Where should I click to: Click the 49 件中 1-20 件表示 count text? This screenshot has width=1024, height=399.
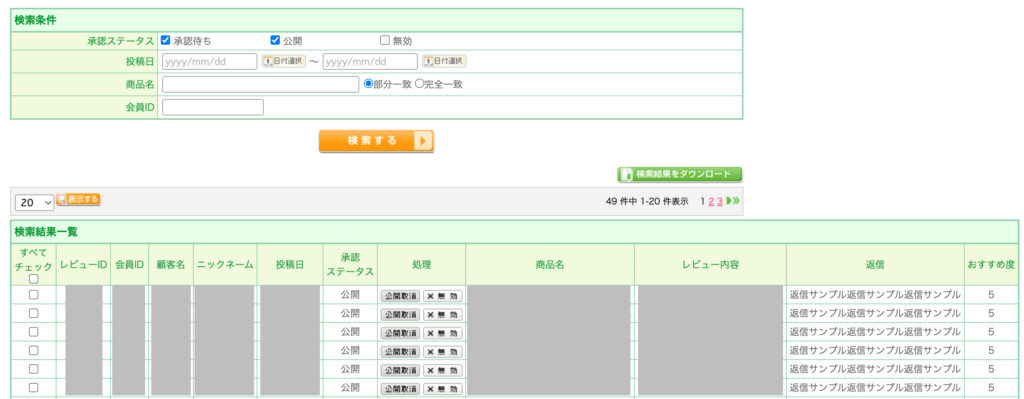[647, 201]
